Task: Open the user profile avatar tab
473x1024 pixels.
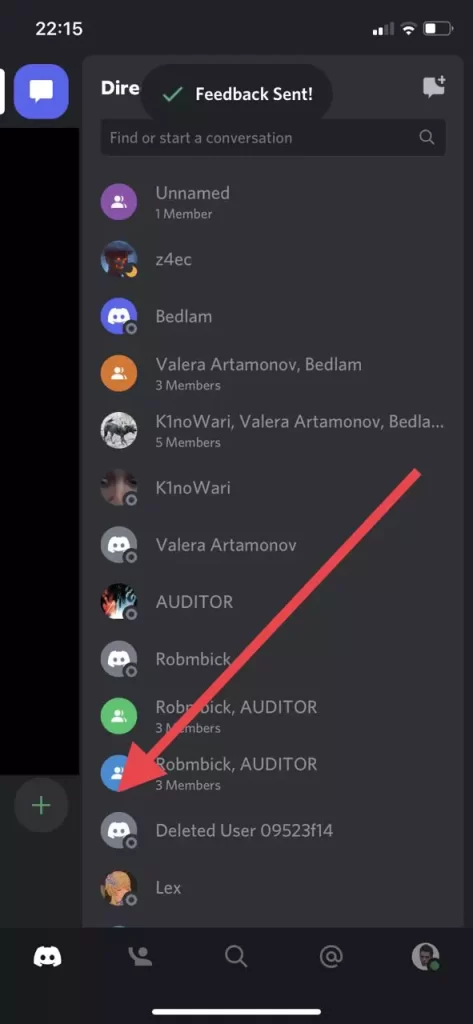Action: (425, 957)
